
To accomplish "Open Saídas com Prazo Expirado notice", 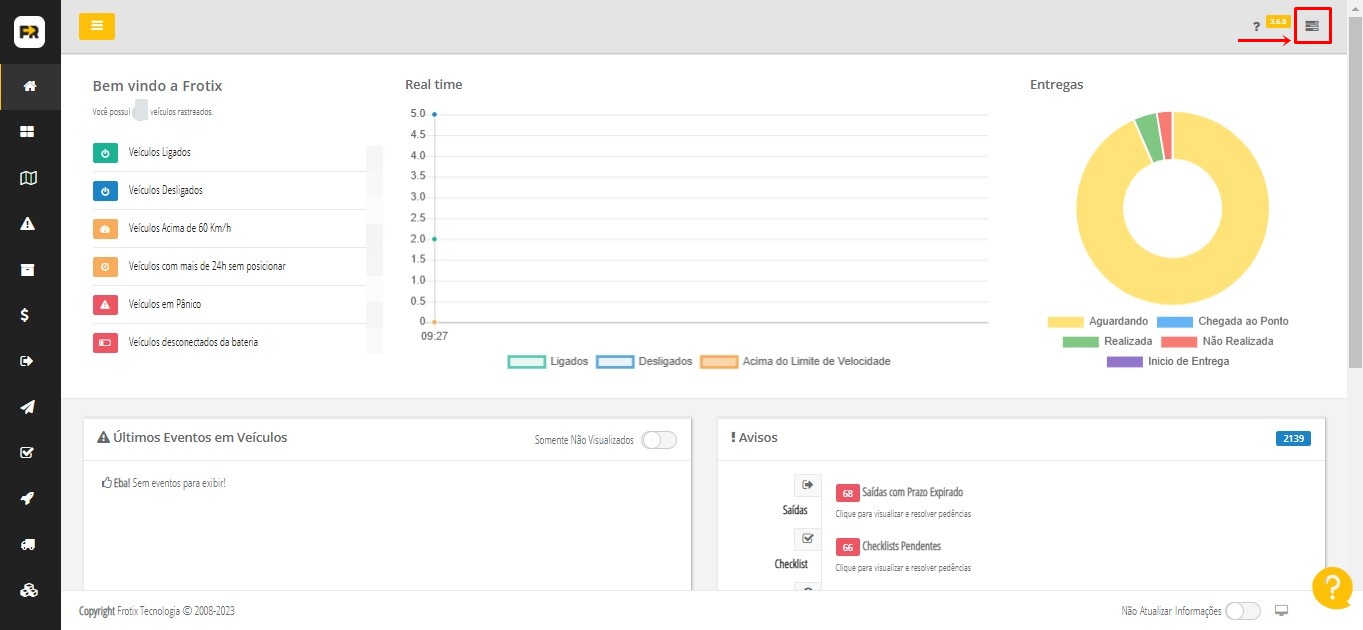I will [911, 493].
